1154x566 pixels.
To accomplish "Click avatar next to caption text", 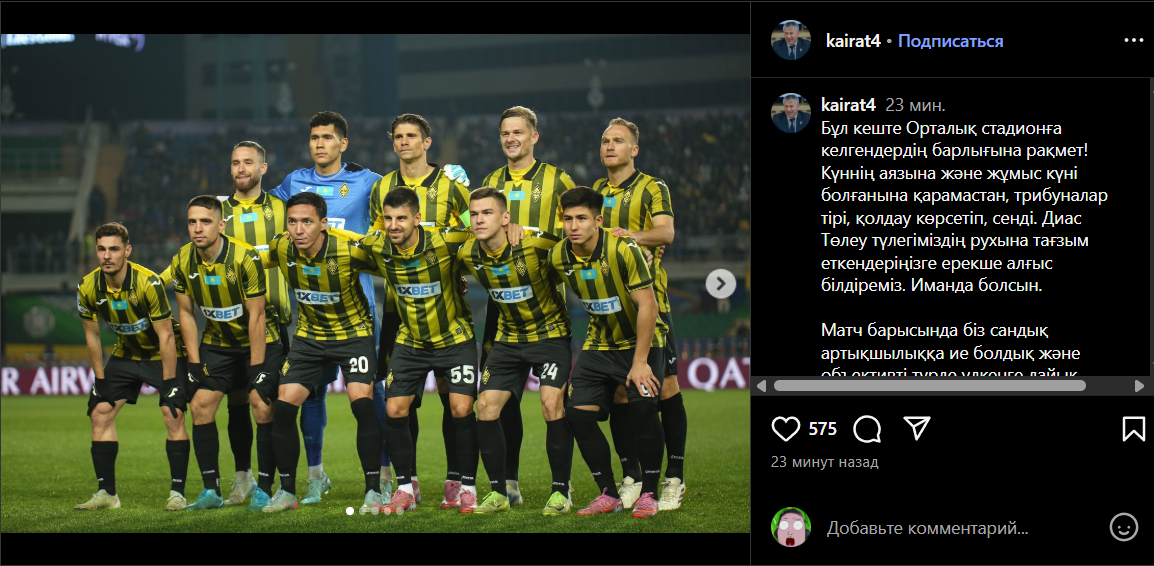I will point(790,113).
